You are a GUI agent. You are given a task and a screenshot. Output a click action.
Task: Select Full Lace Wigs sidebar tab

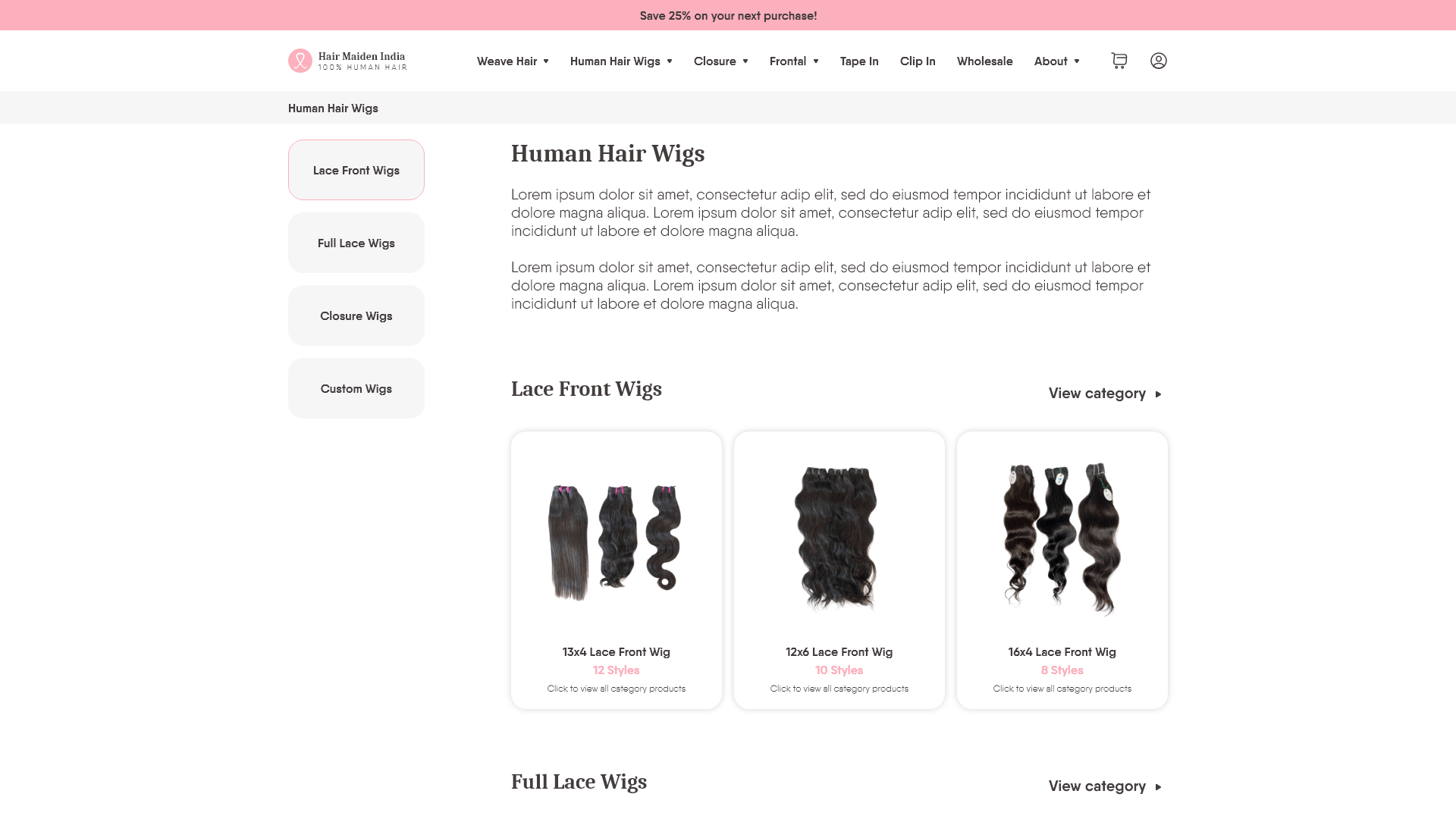[356, 243]
